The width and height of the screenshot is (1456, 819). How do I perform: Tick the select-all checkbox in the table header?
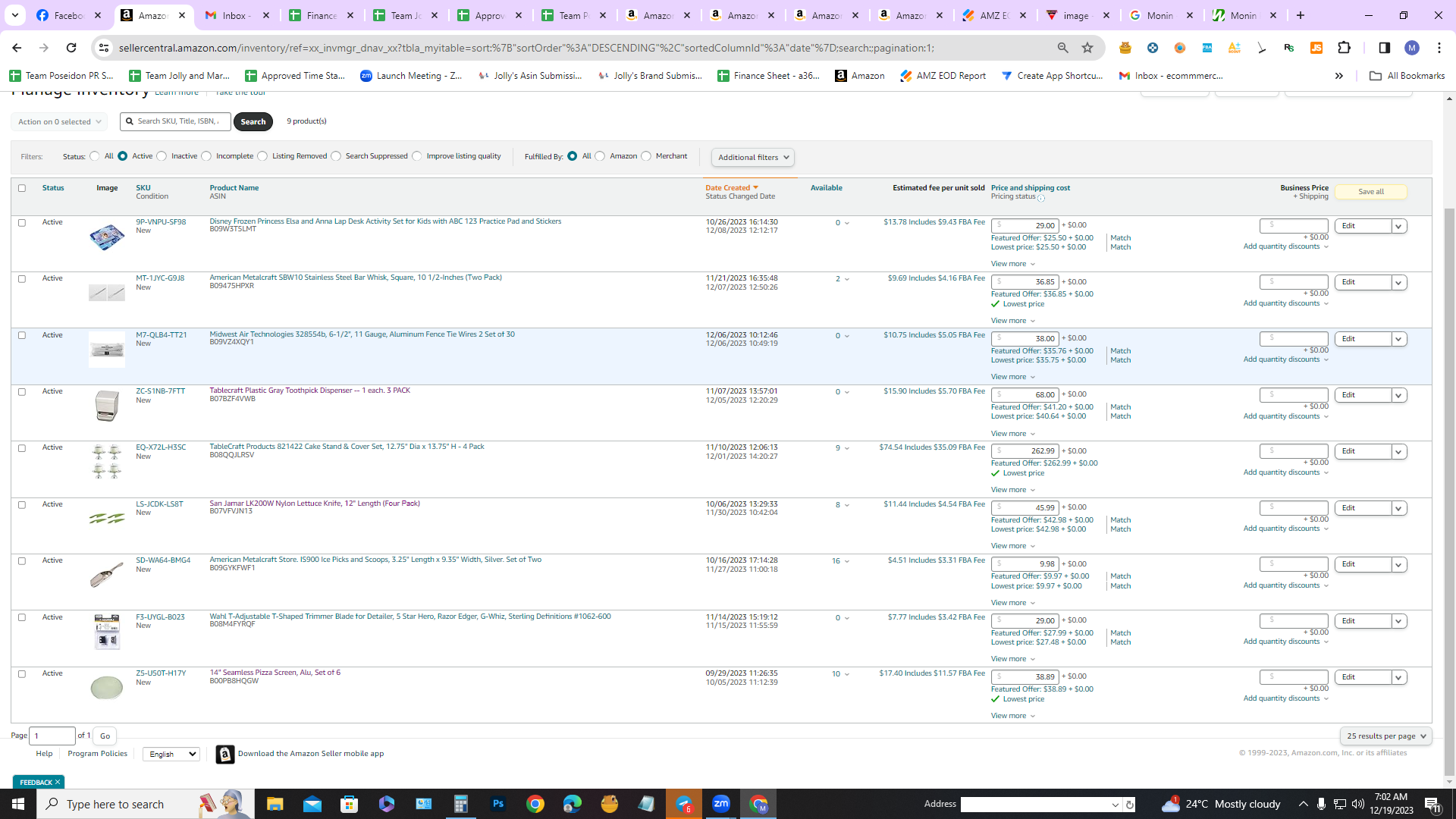pos(22,188)
